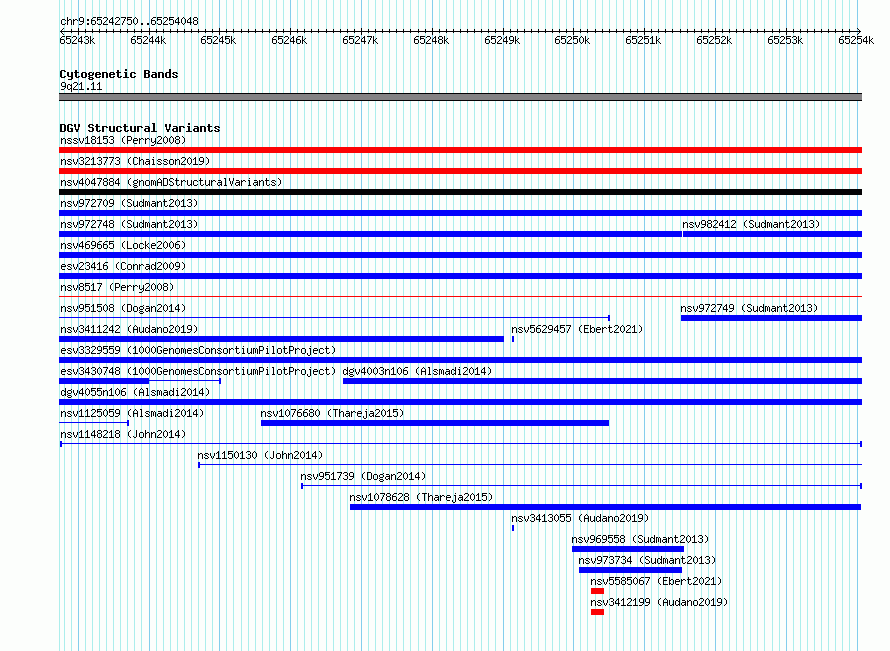The width and height of the screenshot is (890, 651).
Task: Click the blue nsv973734 bar
Action: 630,570
